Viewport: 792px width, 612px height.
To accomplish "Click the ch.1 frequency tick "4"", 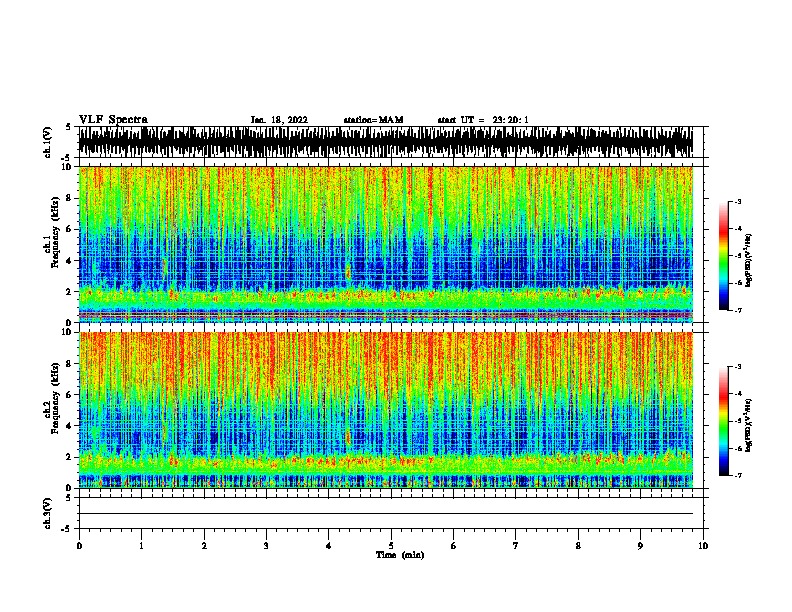I will [69, 261].
